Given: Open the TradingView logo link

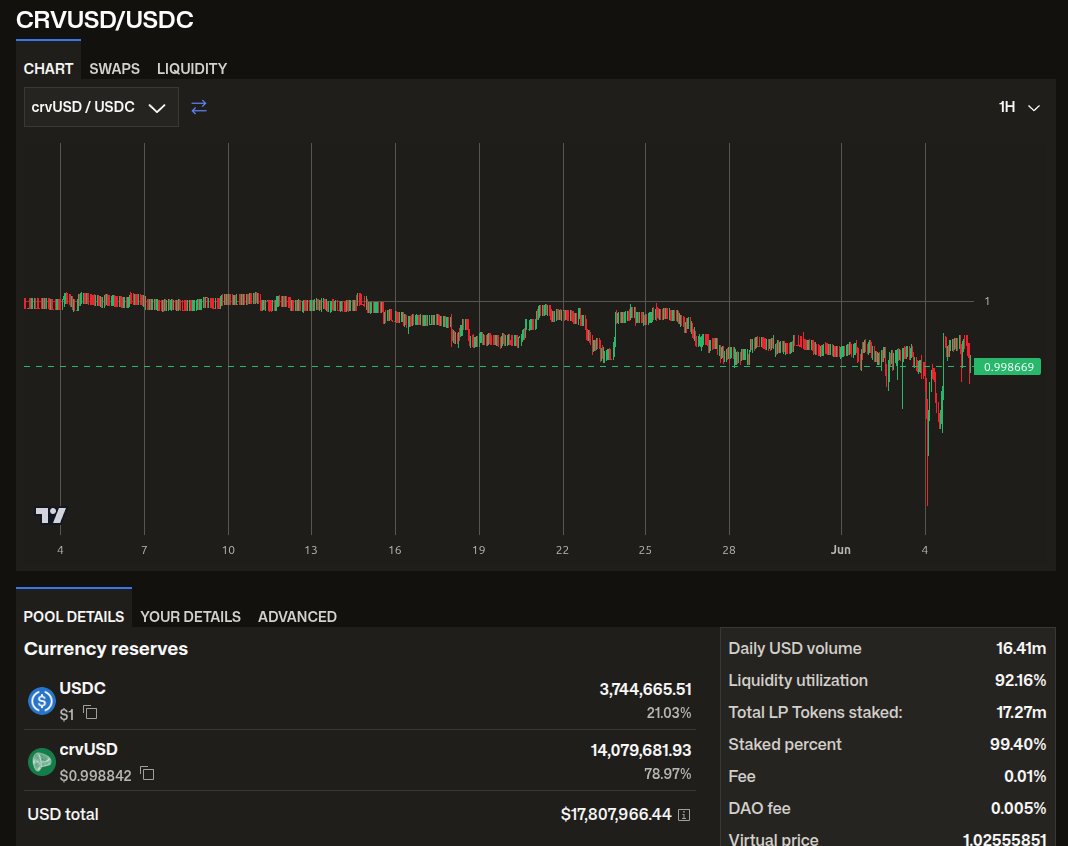Looking at the screenshot, I should (x=50, y=516).
